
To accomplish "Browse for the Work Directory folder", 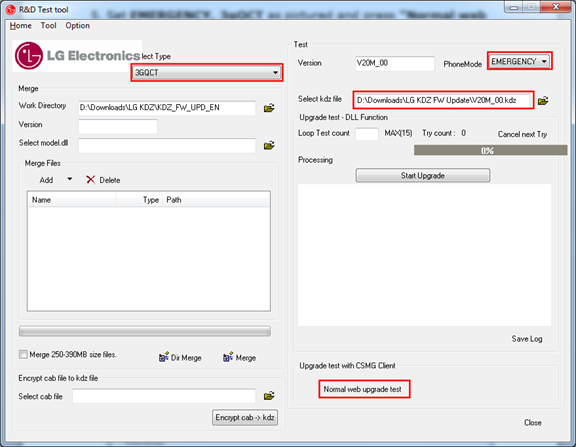I will [x=269, y=108].
